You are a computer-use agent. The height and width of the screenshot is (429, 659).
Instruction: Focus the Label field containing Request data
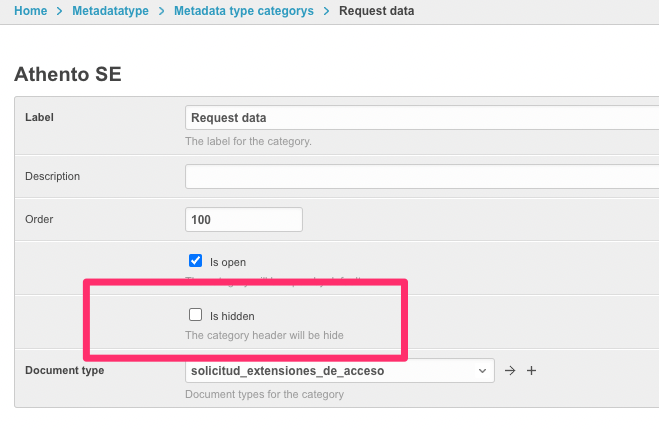coord(420,117)
